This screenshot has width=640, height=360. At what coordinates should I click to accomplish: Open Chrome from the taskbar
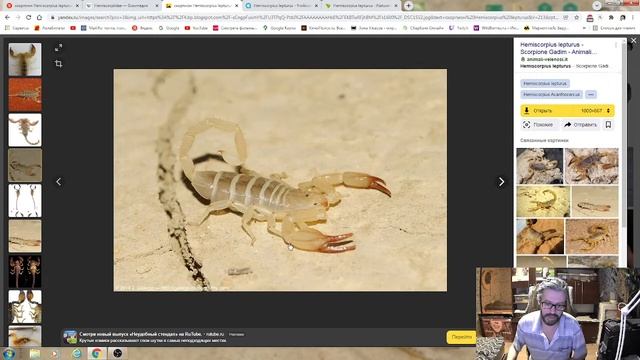coord(96,353)
